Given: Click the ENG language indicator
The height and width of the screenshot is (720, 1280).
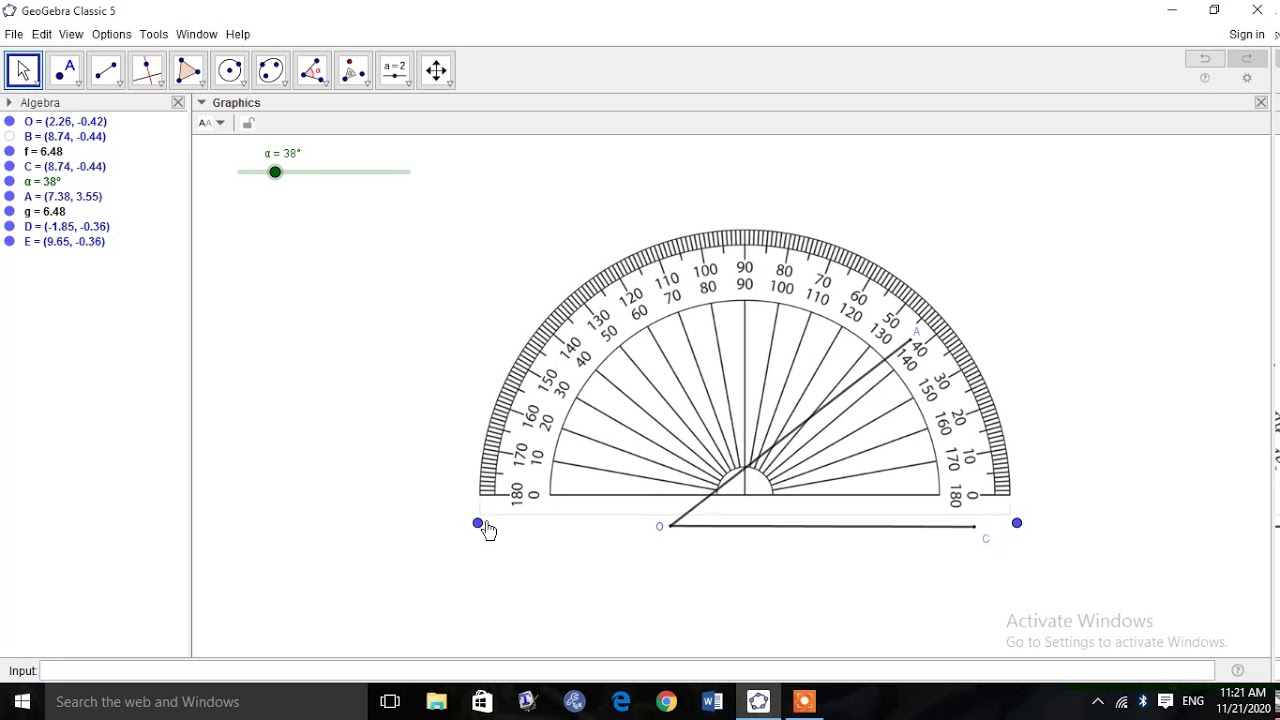Looking at the screenshot, I should pyautogui.click(x=1193, y=701).
